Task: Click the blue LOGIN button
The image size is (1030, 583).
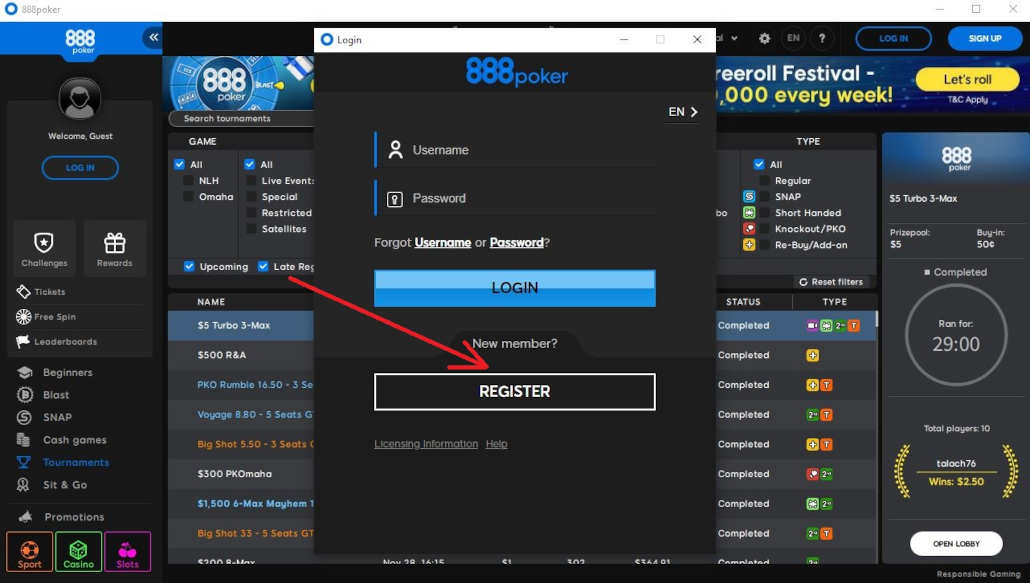Action: click(x=515, y=288)
